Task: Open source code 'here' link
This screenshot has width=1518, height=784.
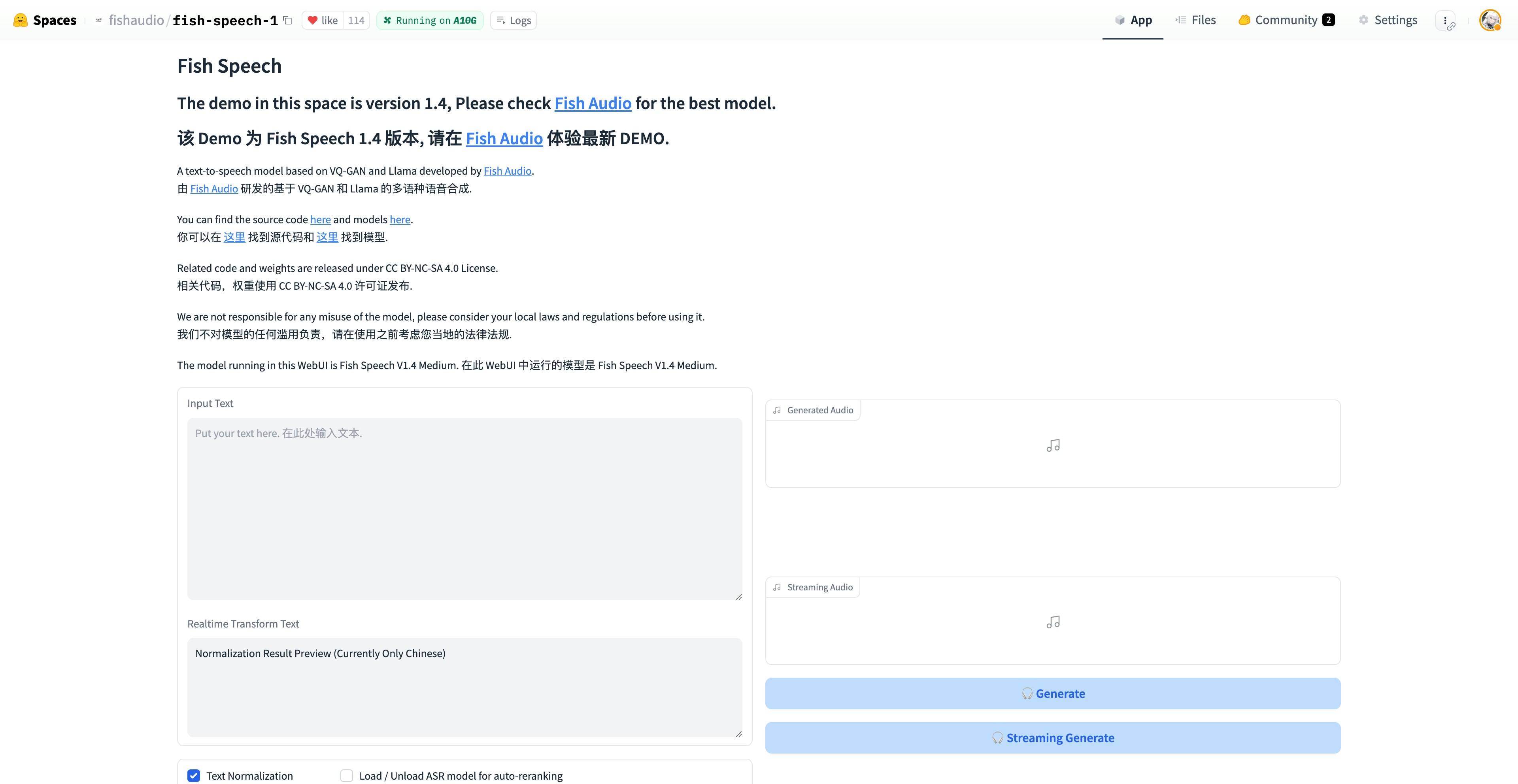Action: tap(321, 220)
